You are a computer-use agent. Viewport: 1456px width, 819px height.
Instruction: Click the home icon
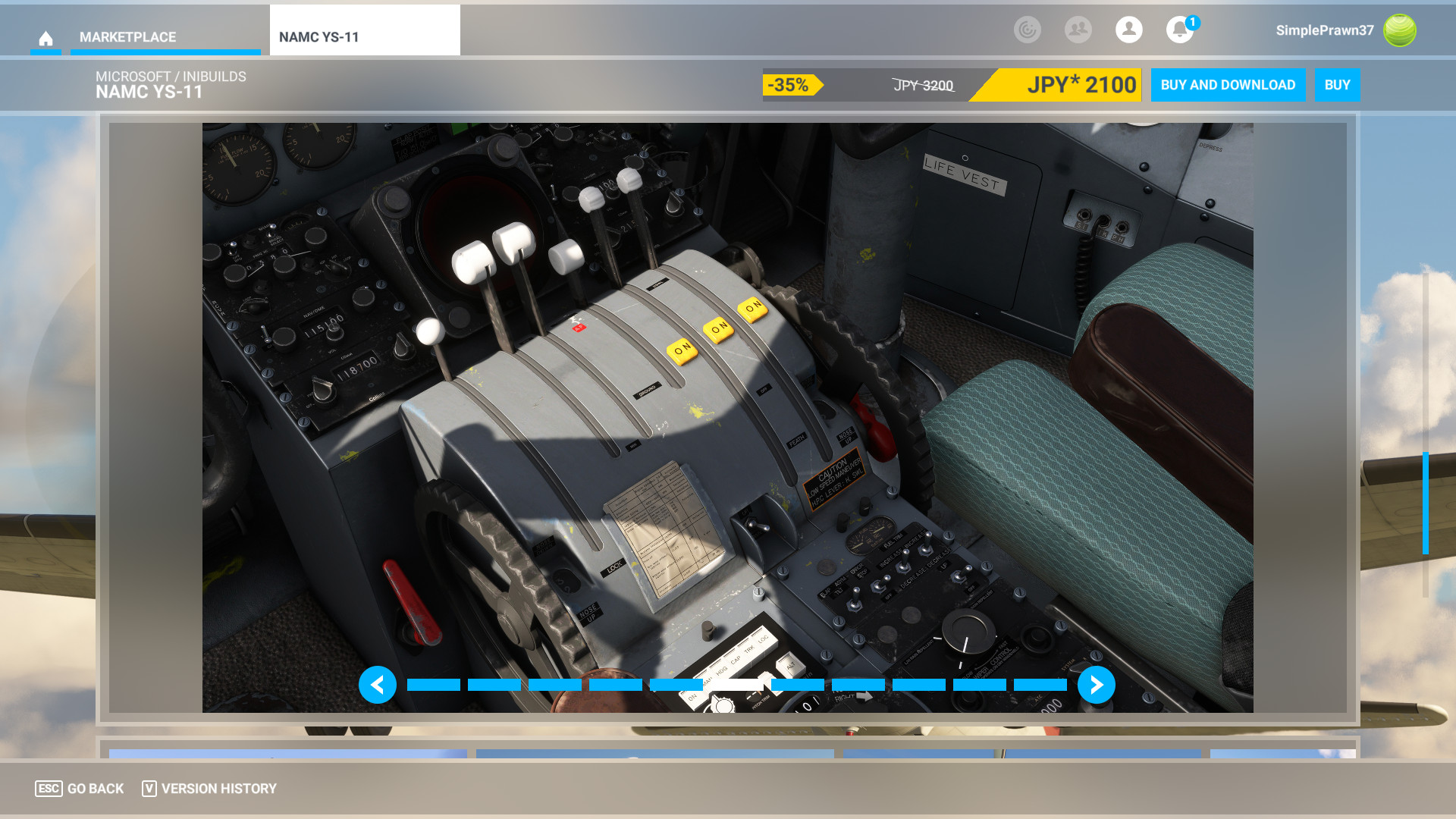45,38
